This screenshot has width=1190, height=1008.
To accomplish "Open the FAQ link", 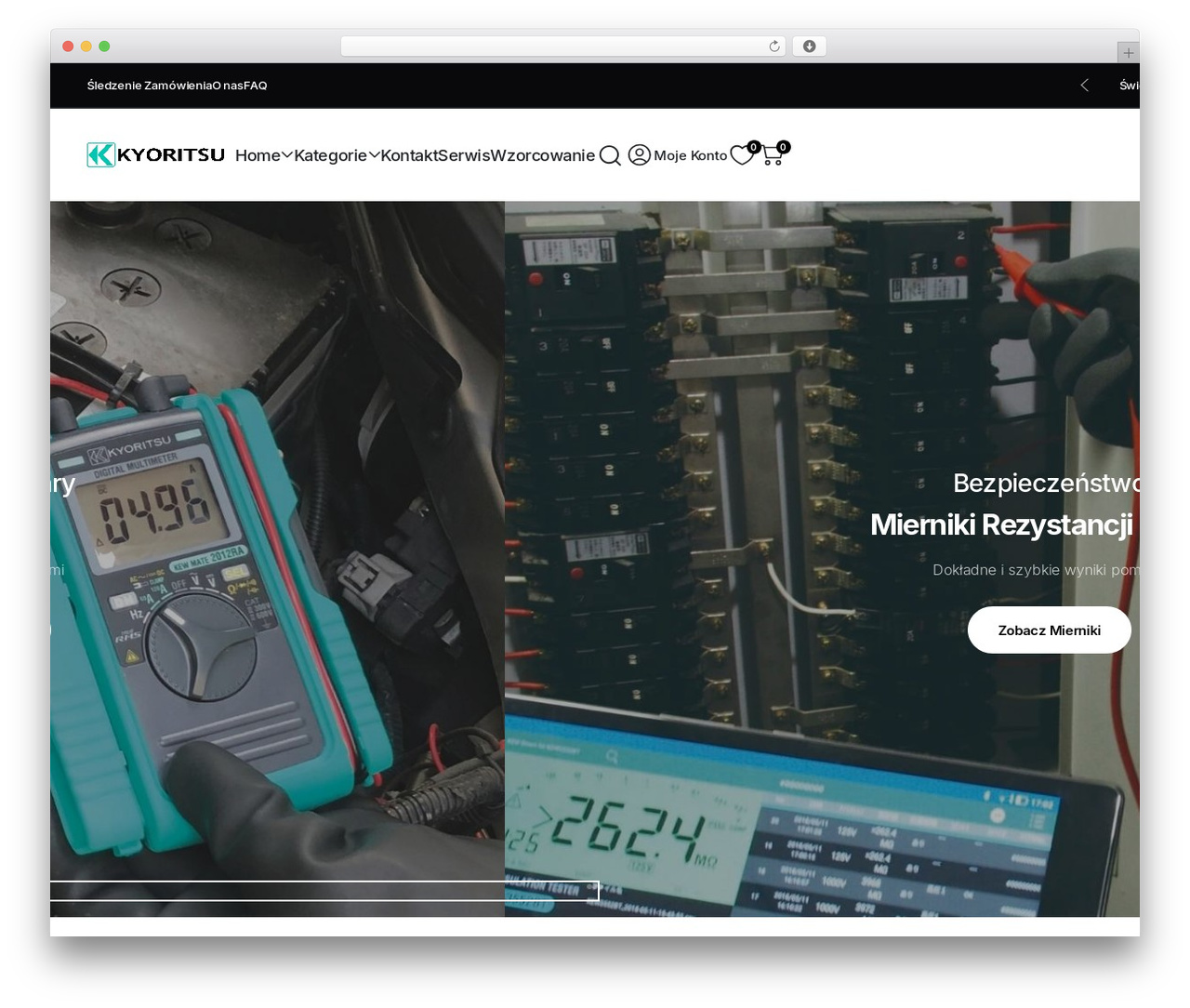I will coord(256,86).
